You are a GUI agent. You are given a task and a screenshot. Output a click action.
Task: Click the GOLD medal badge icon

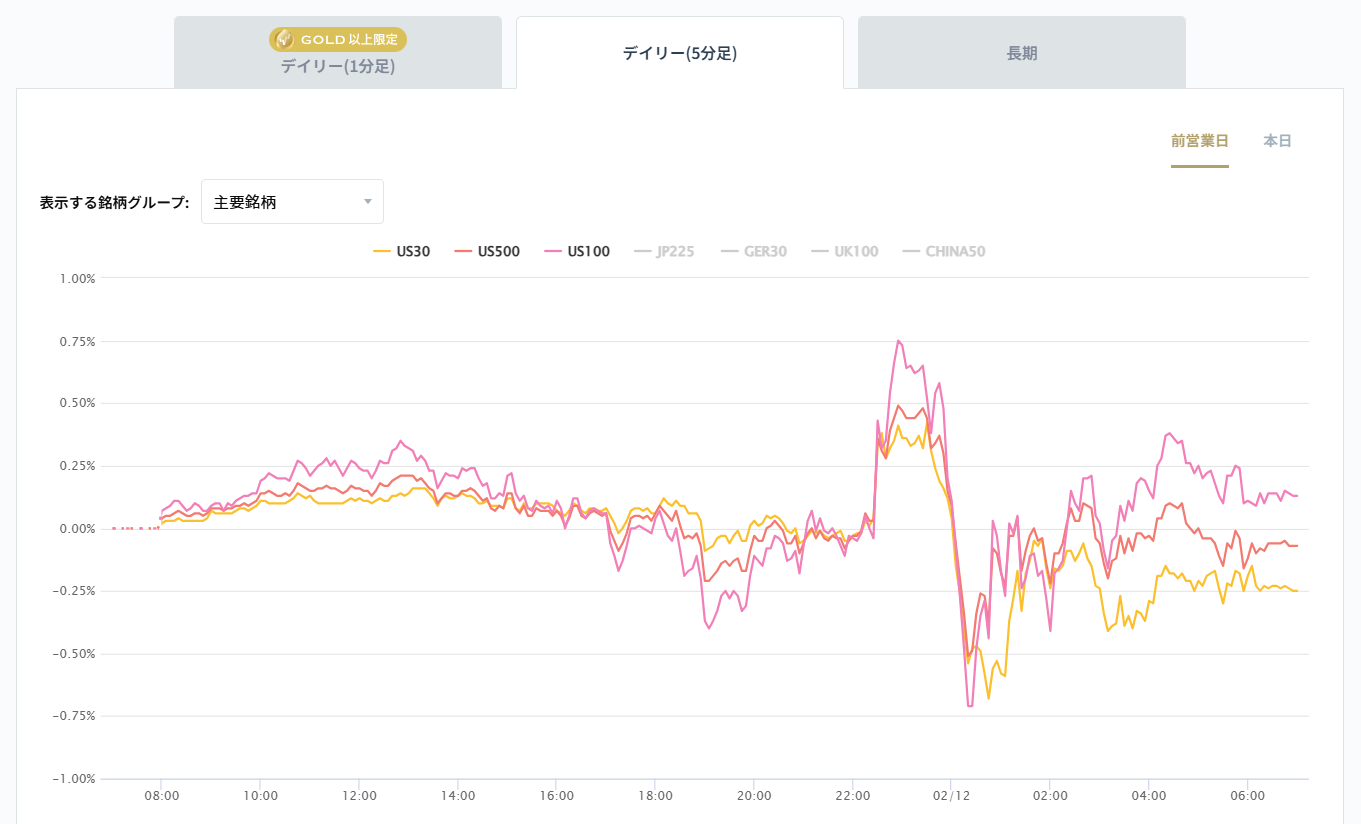coord(285,40)
